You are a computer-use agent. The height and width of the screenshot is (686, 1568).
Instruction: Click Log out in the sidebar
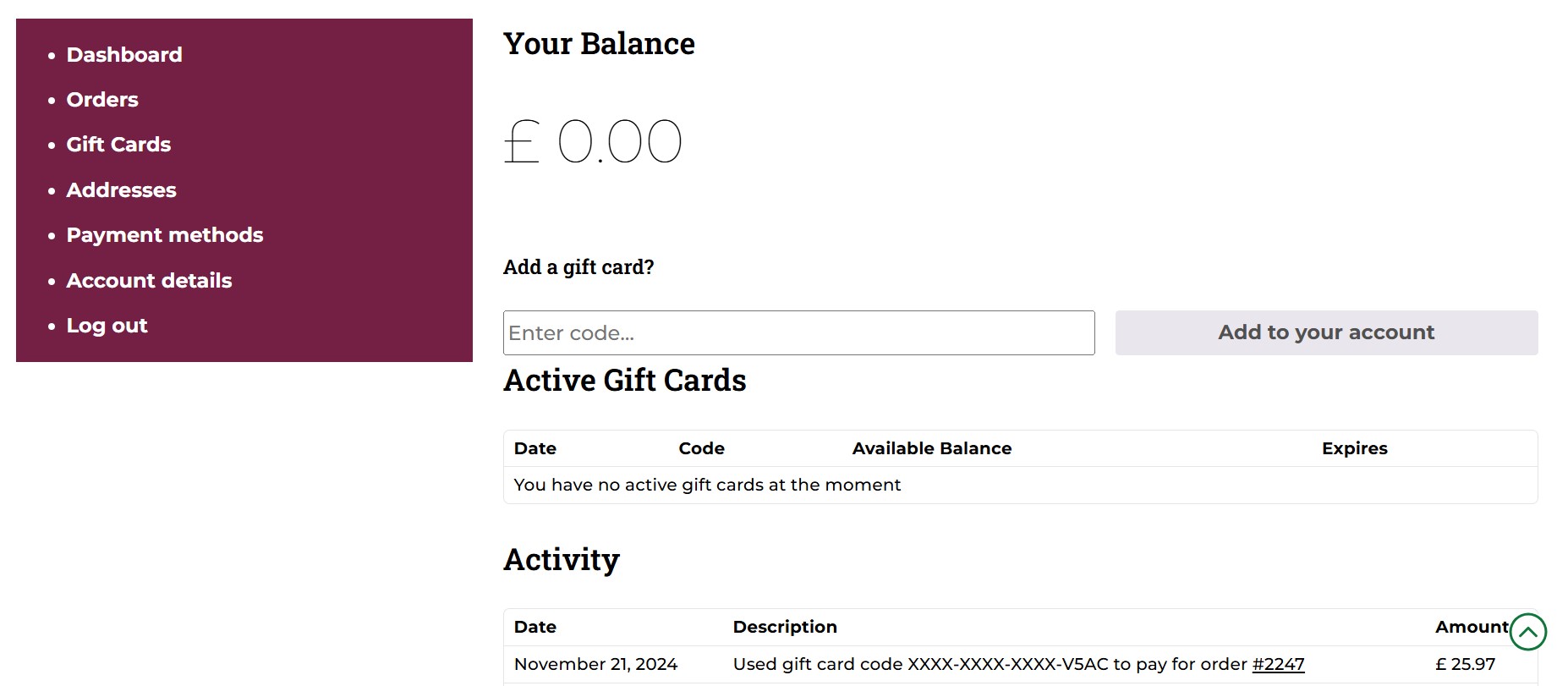click(x=107, y=326)
